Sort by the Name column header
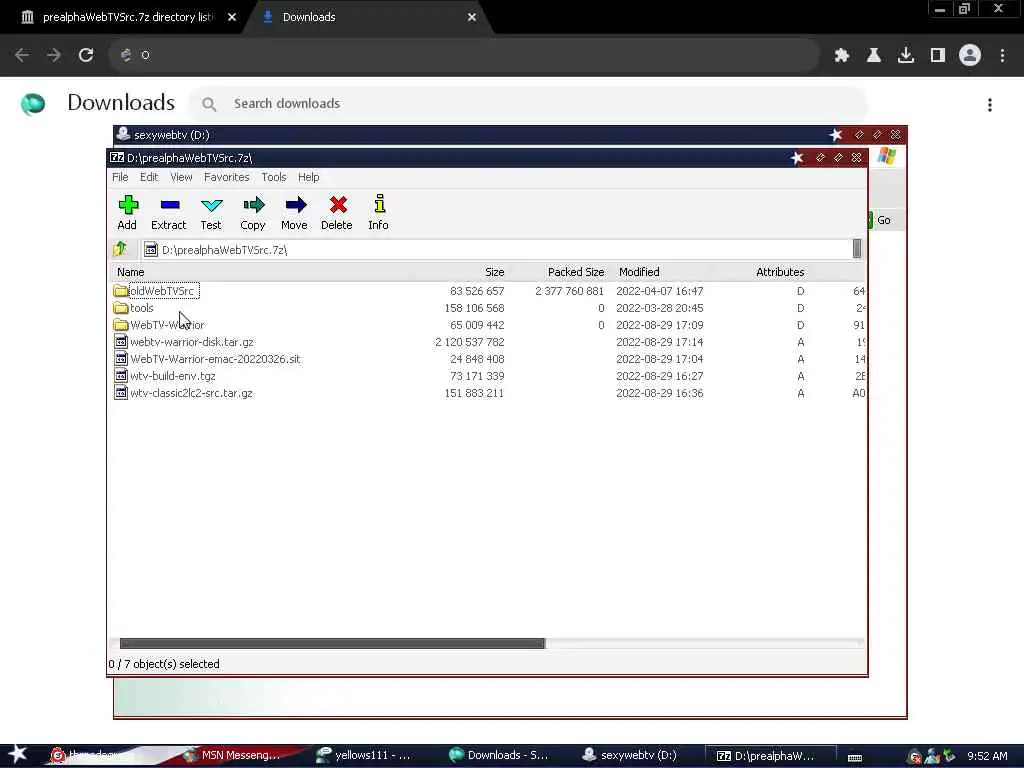This screenshot has width=1024, height=768. [x=131, y=272]
